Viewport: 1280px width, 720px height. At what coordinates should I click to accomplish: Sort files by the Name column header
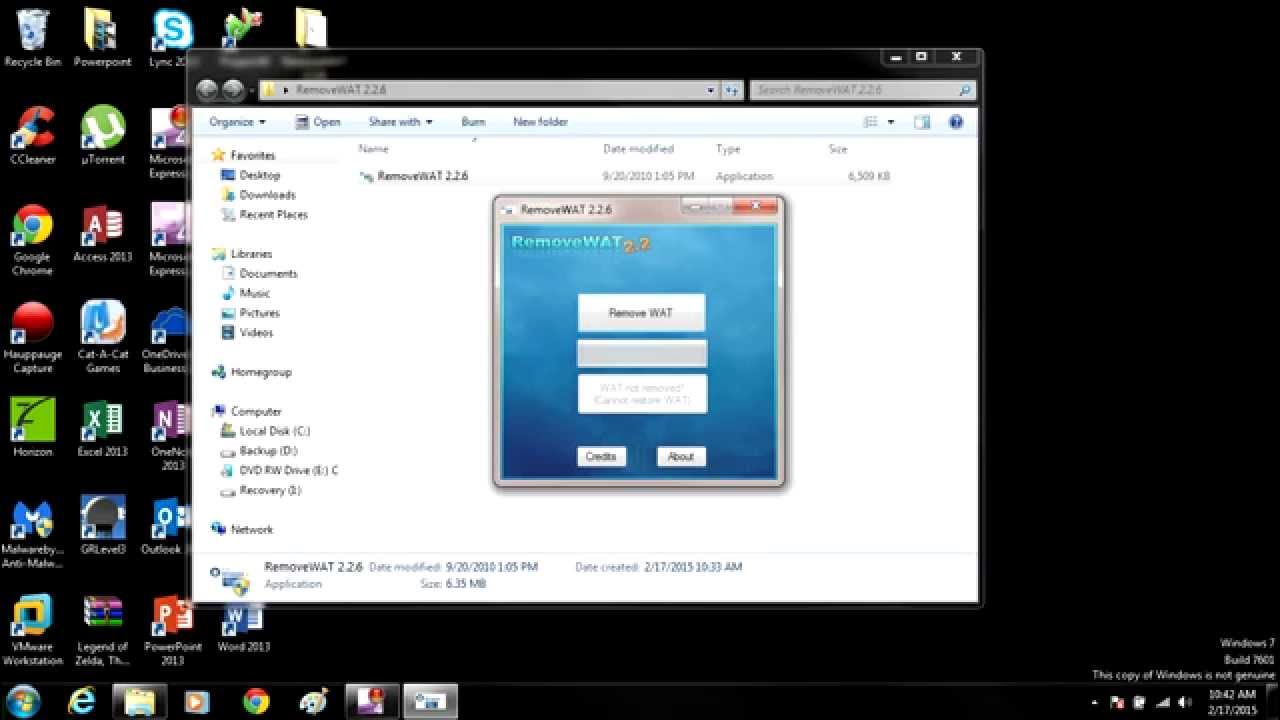tap(373, 149)
